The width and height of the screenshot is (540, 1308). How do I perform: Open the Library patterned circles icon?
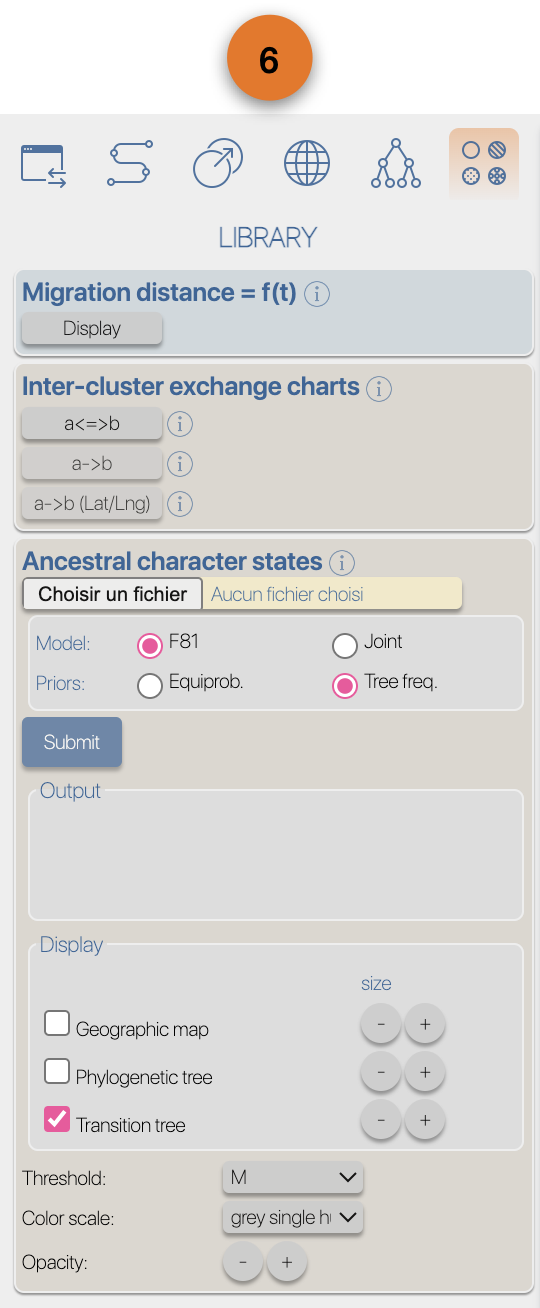[x=484, y=164]
